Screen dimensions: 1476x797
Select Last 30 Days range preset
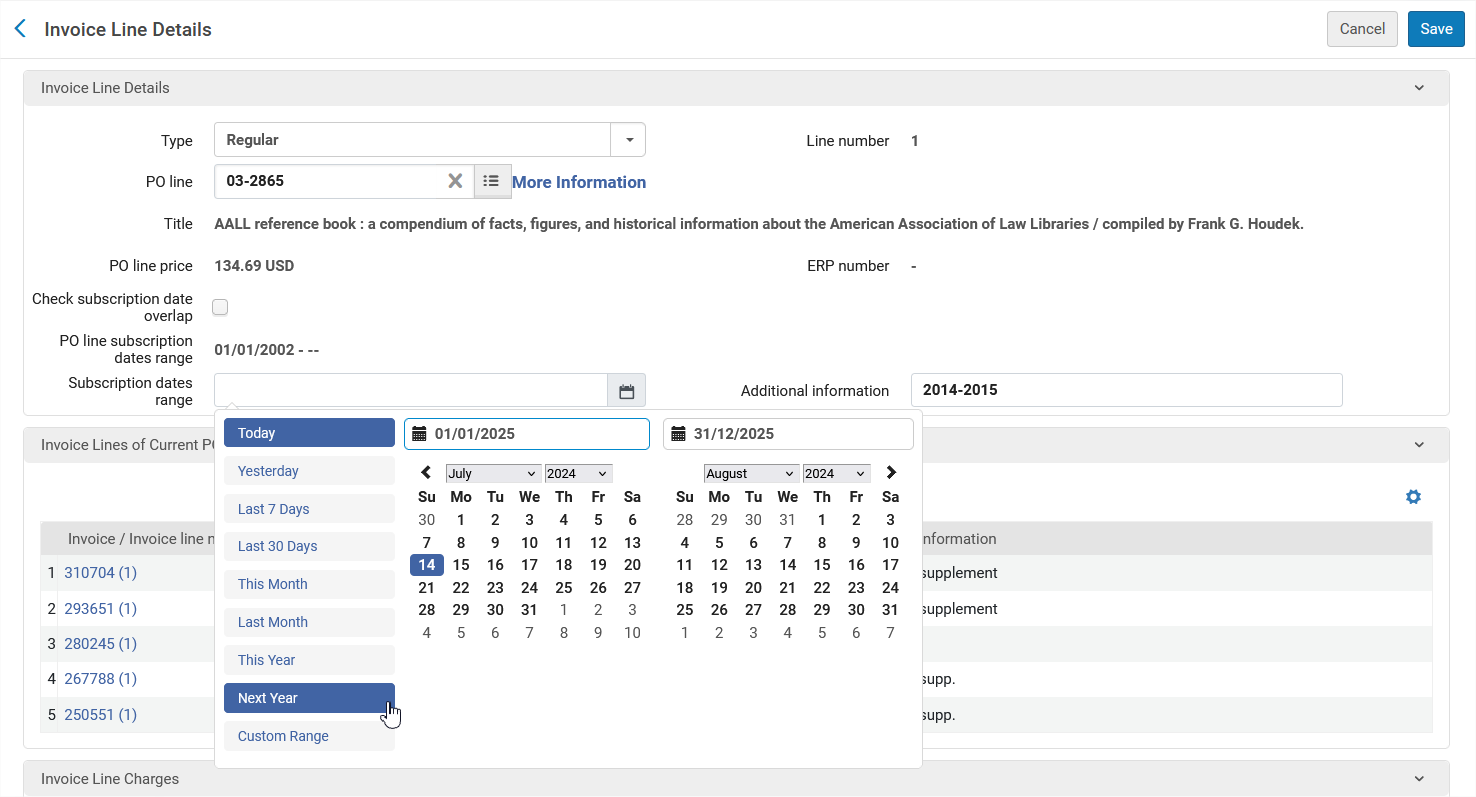coord(309,546)
